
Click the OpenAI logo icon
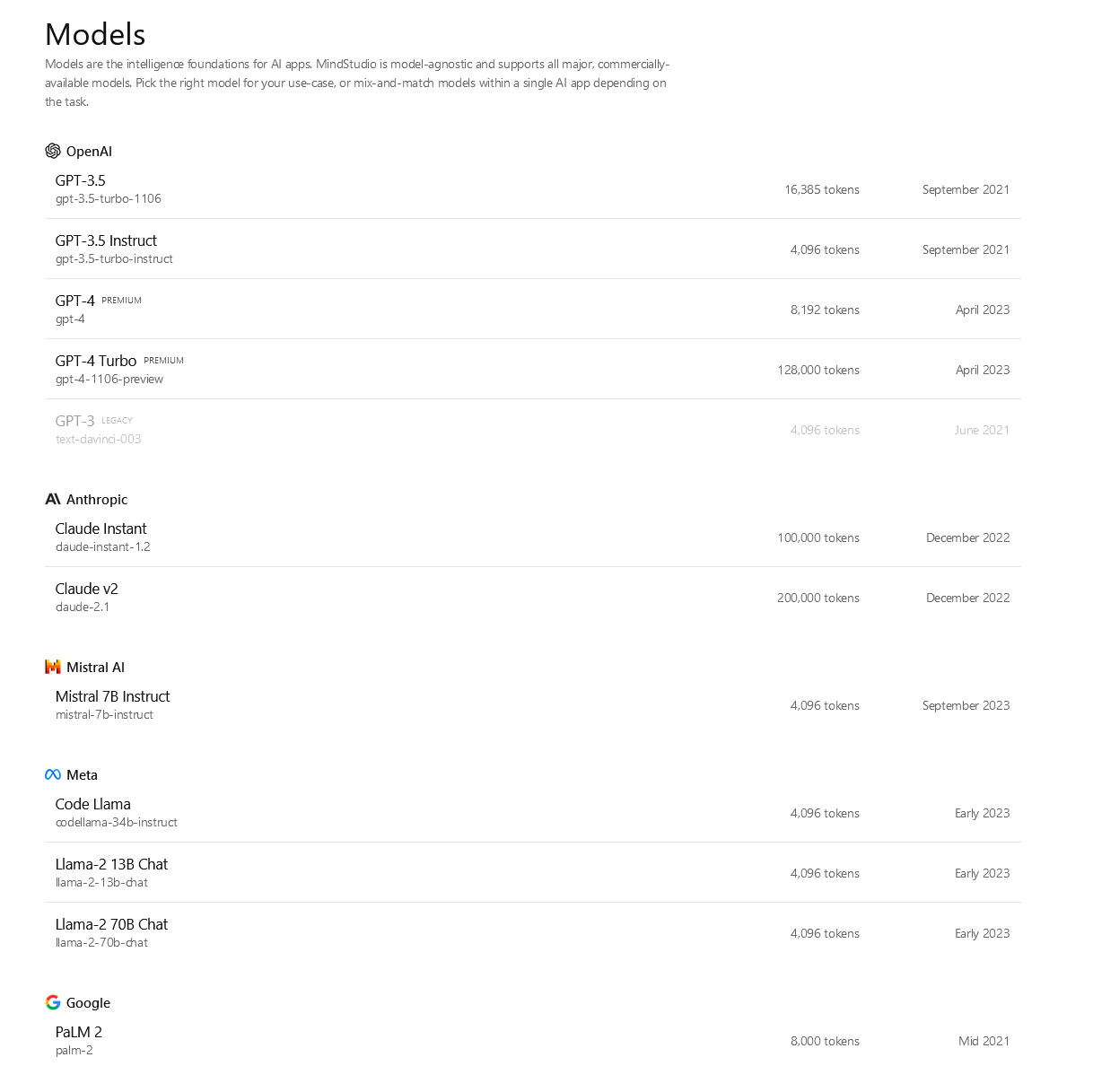pos(53,151)
